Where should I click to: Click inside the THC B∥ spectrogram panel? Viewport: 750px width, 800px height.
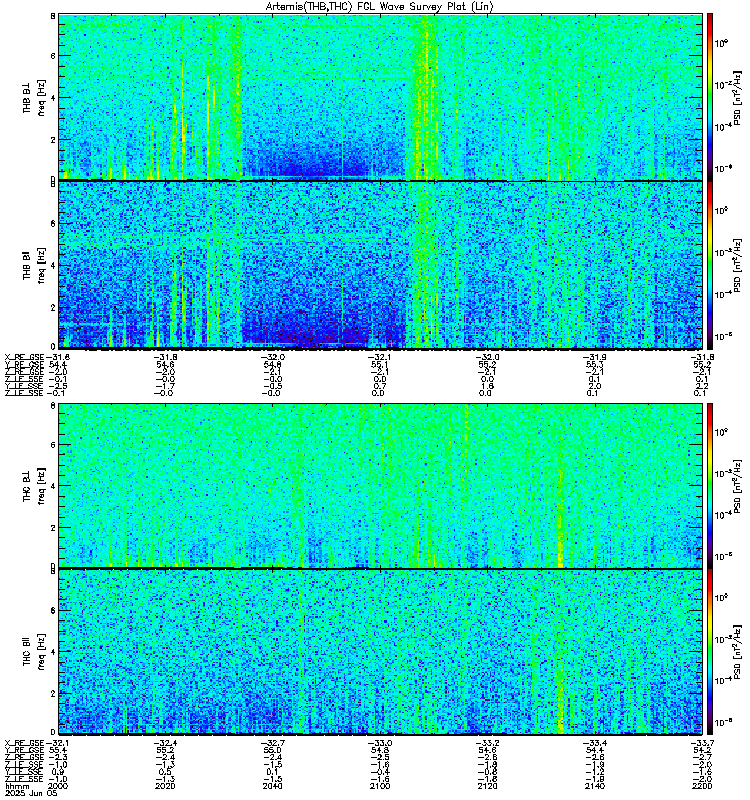[x=380, y=652]
